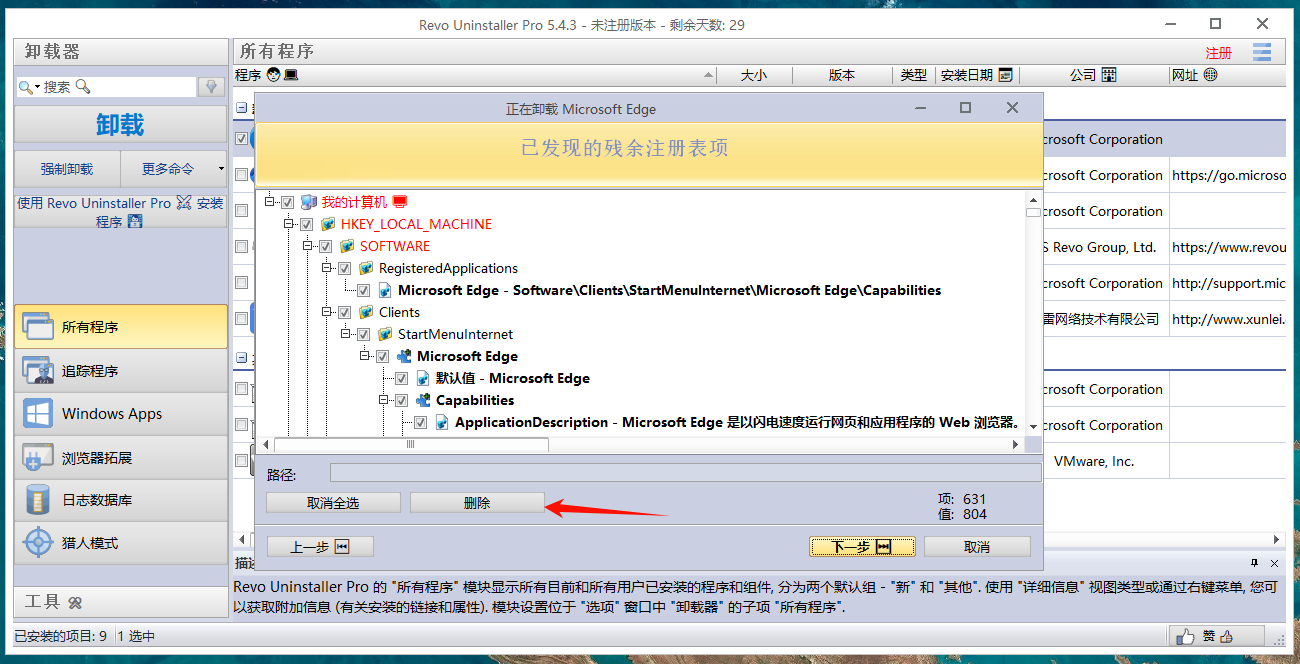This screenshot has height=664, width=1300.
Task: Uncheck the ApplicationDescription value checkbox
Action: (421, 422)
